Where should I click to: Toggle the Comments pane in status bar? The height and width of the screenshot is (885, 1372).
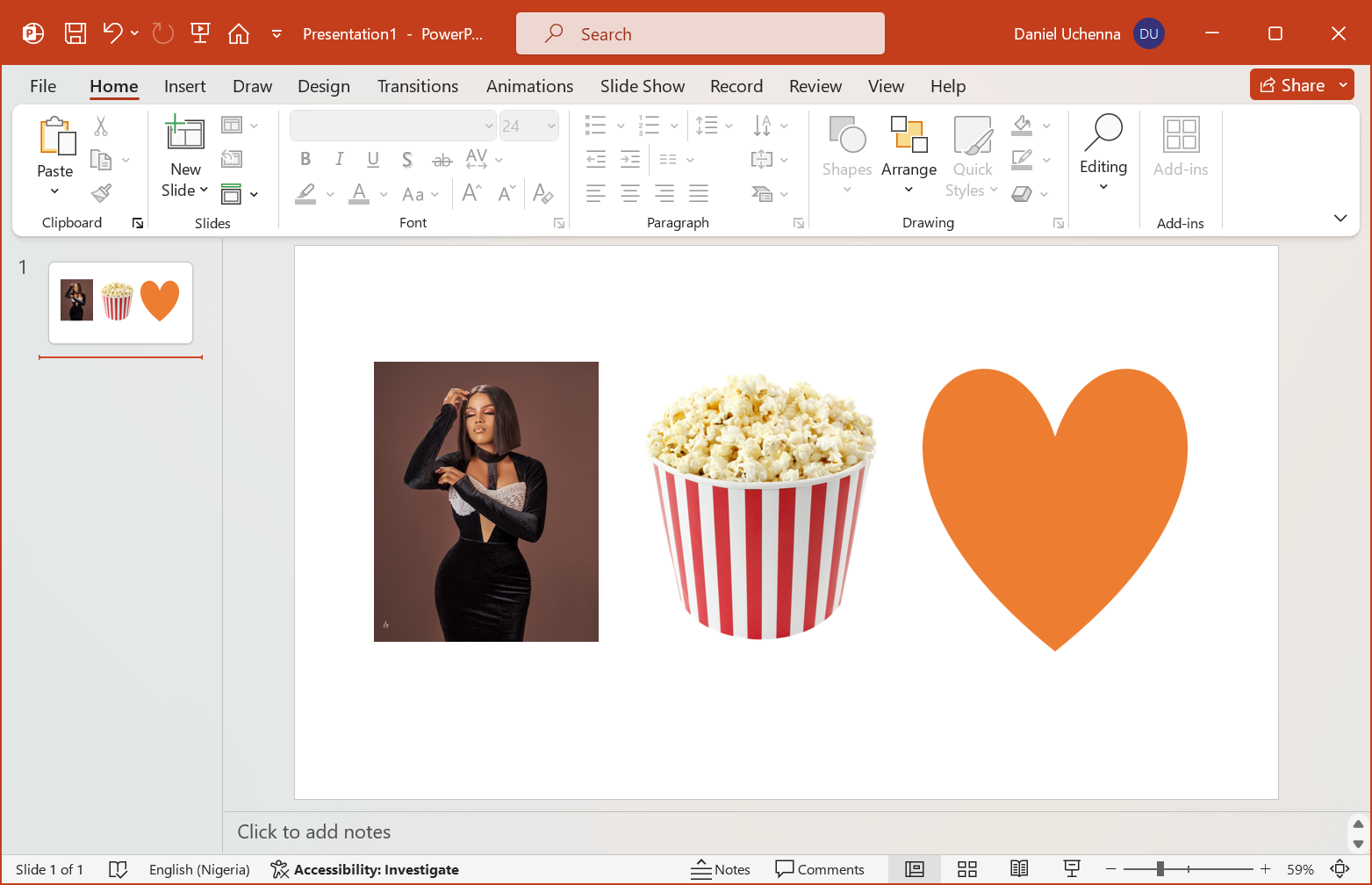coord(820,869)
